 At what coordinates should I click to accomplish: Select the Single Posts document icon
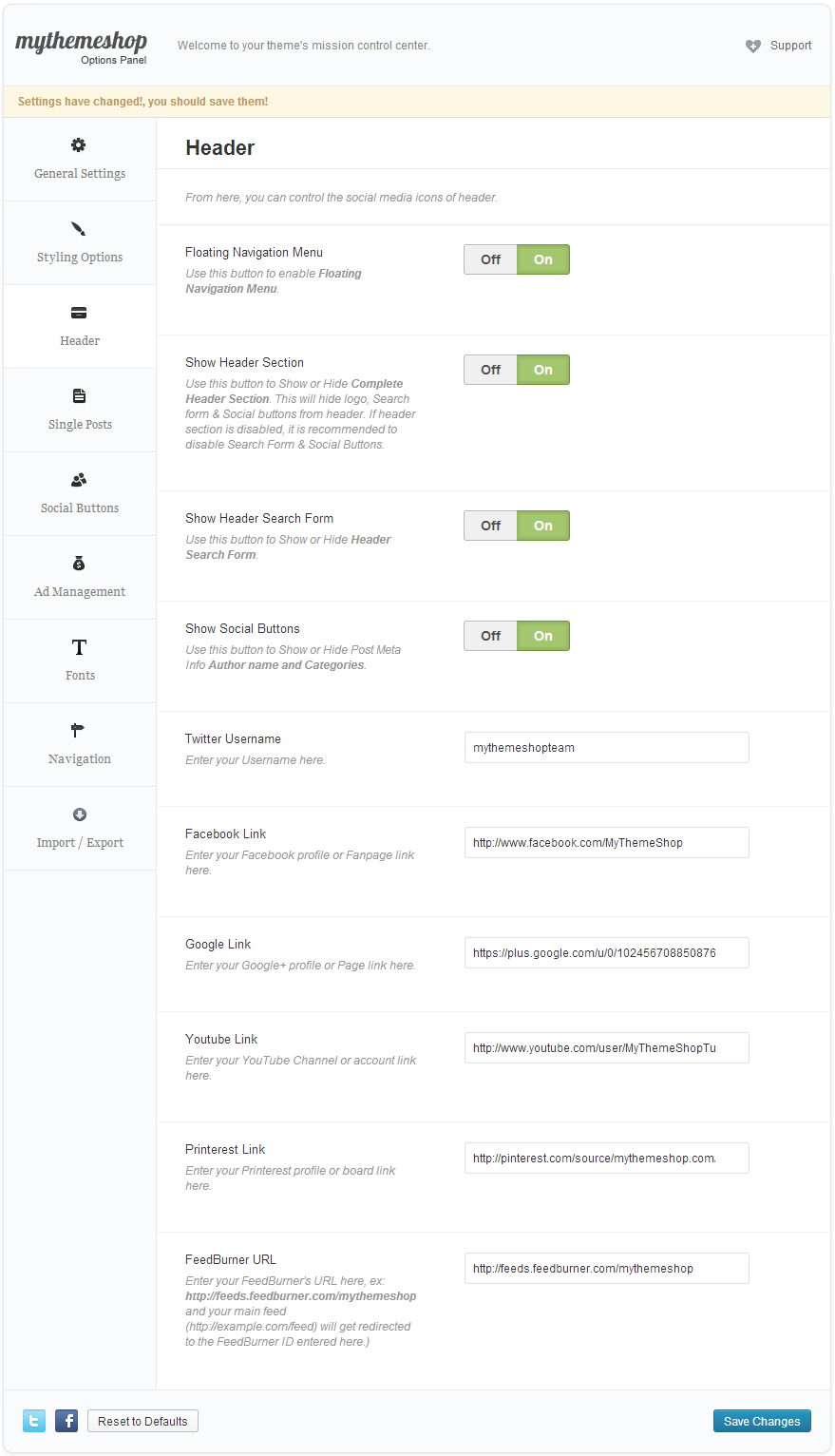79,396
